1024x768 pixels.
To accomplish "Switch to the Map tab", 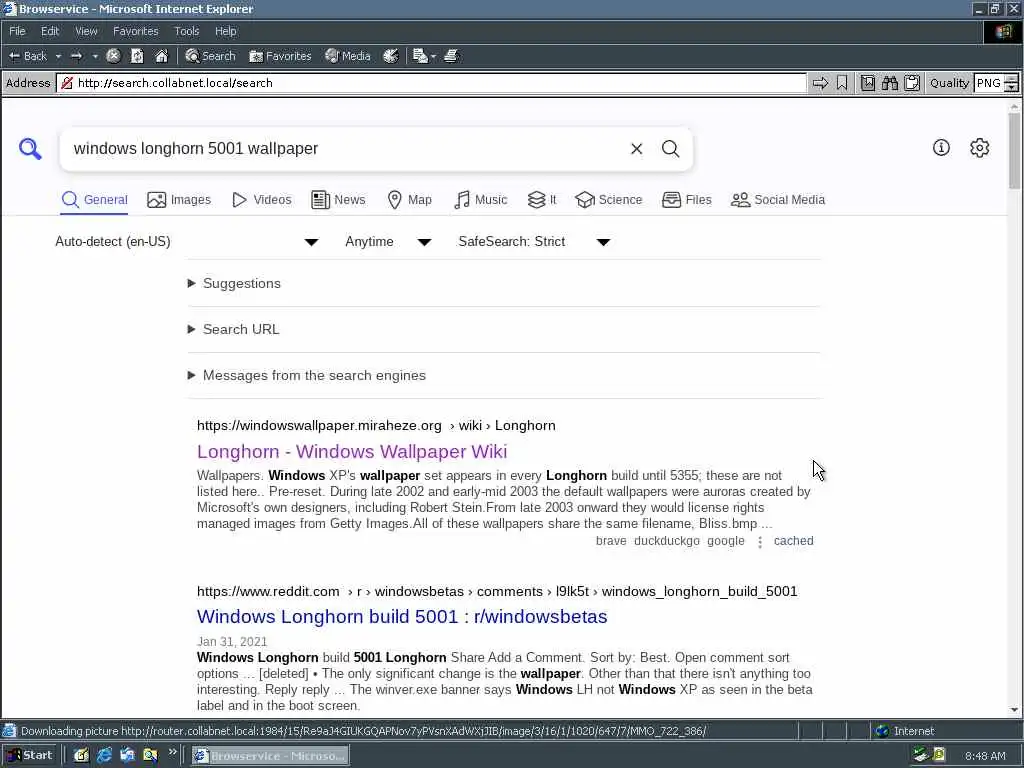I will (x=409, y=200).
